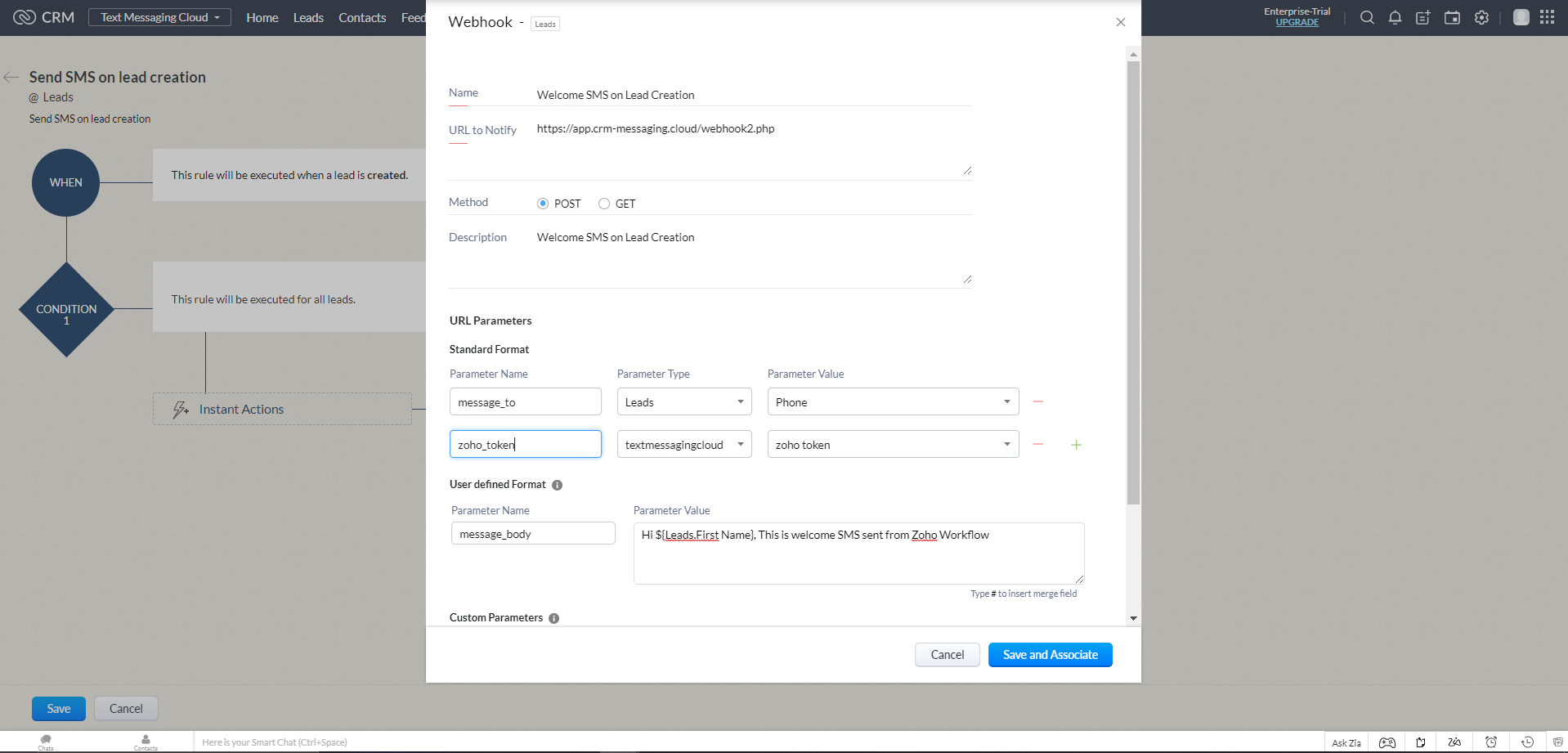
Task: Edit the webhook Name field
Action: [754, 95]
